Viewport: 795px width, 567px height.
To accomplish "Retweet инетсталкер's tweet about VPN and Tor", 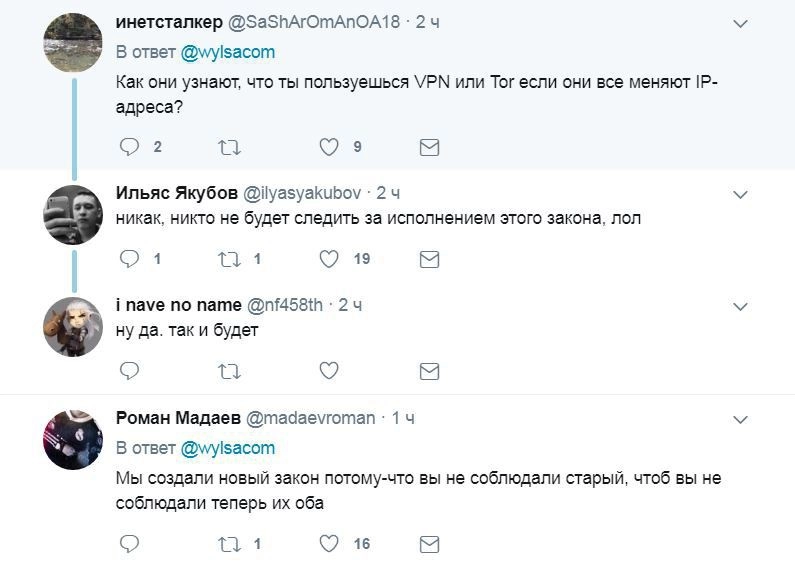I will [229, 147].
